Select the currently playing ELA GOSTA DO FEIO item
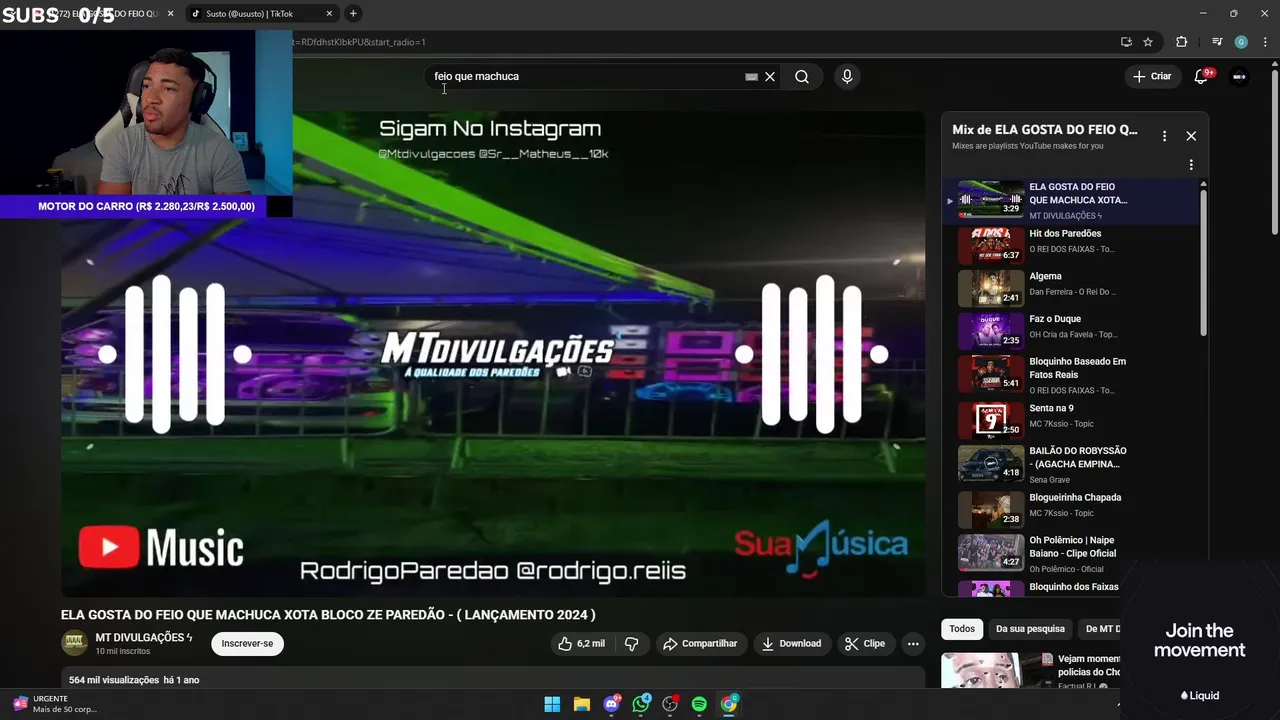This screenshot has height=720, width=1280. tap(1070, 200)
